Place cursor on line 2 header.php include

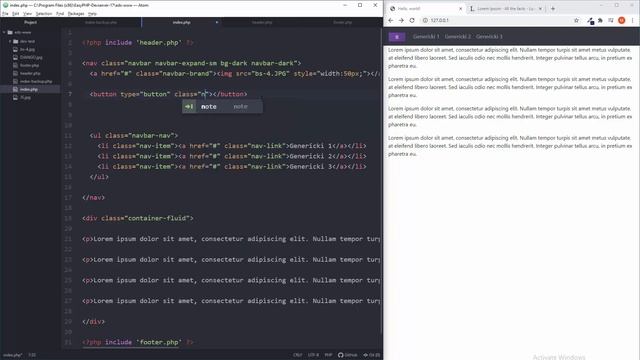click(138, 42)
